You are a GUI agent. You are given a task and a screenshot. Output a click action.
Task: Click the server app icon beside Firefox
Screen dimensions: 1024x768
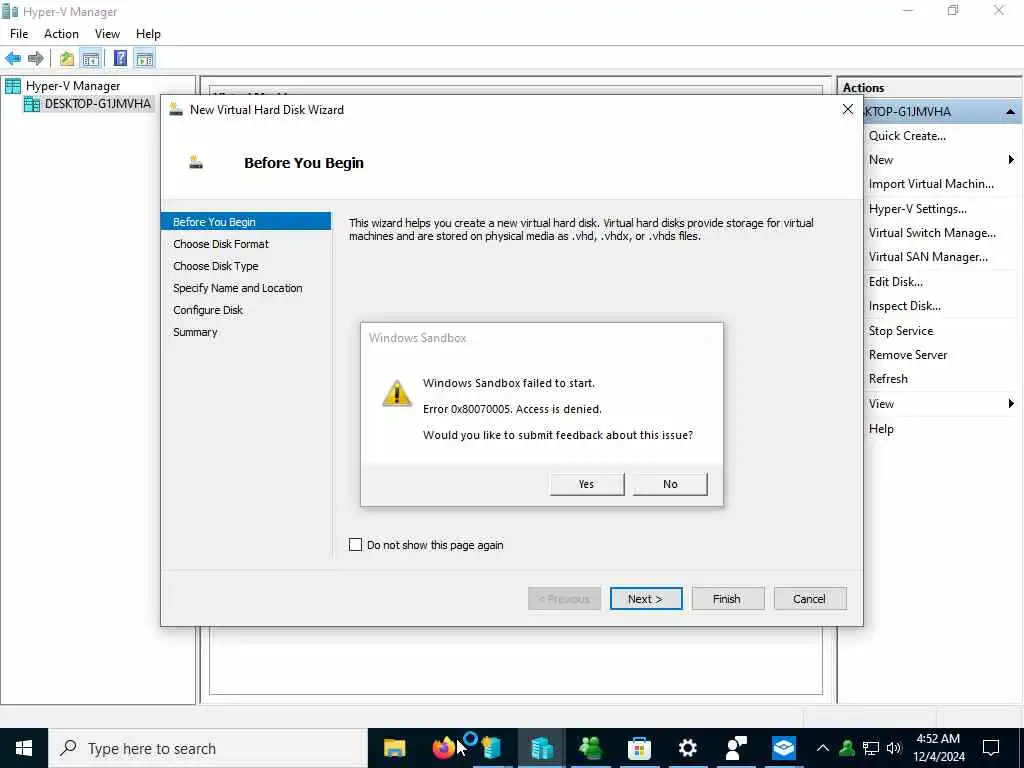[491, 748]
